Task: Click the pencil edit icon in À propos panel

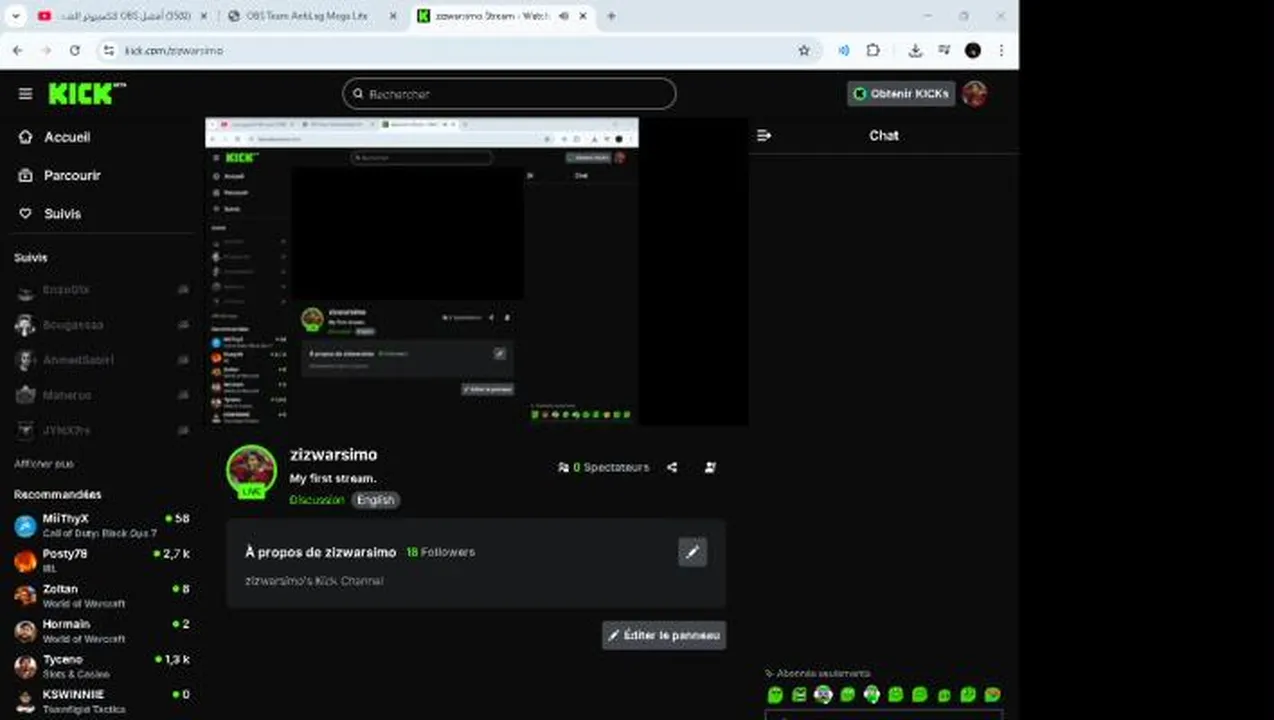Action: [693, 552]
